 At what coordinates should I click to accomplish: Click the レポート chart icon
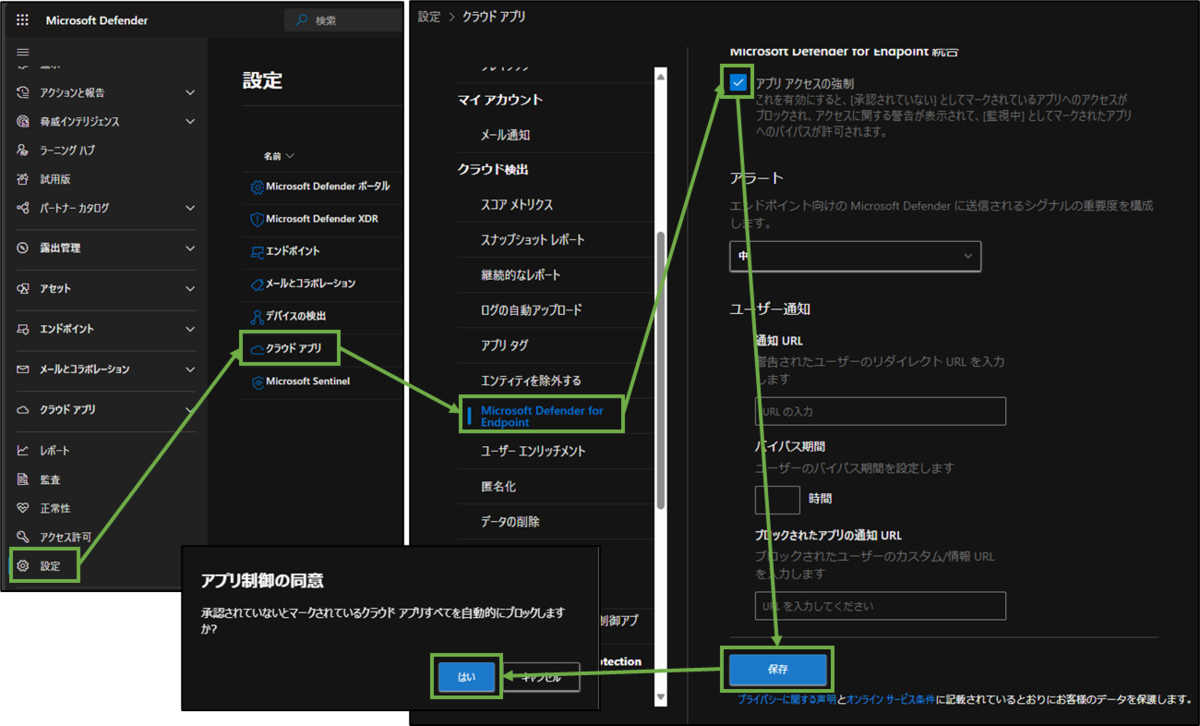click(23, 450)
